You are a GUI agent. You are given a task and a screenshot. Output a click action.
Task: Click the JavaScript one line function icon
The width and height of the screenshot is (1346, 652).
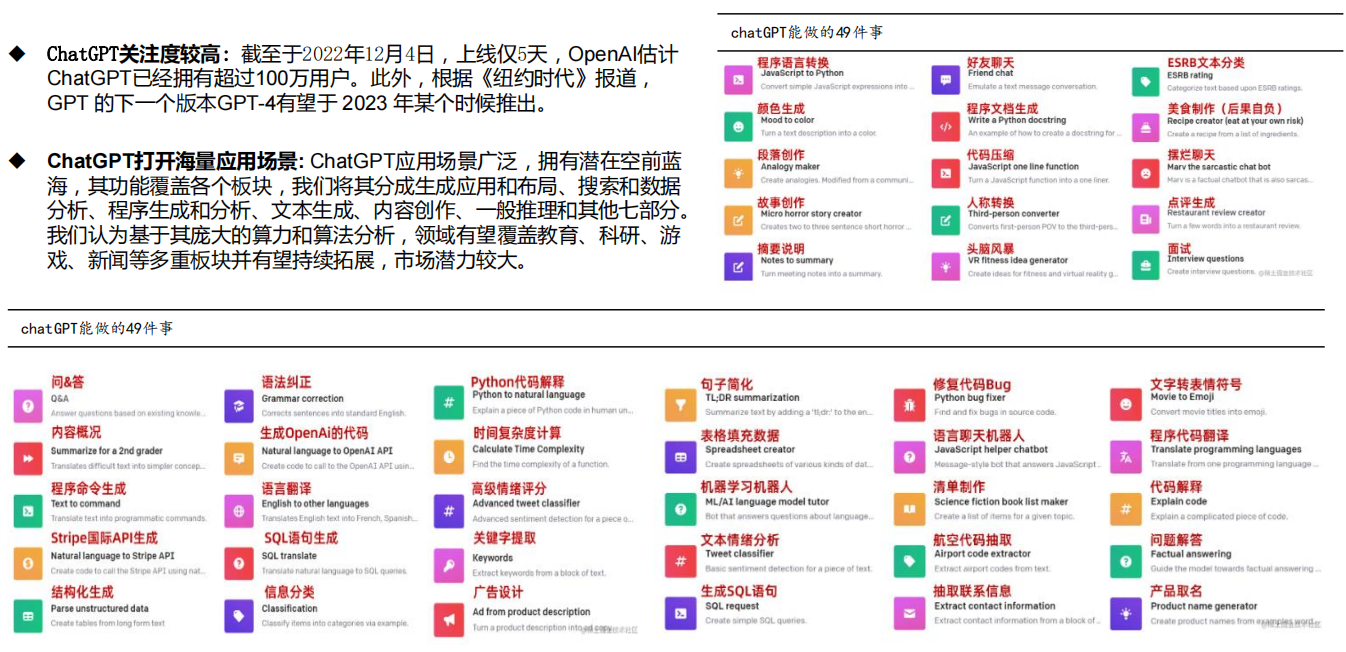[x=945, y=173]
